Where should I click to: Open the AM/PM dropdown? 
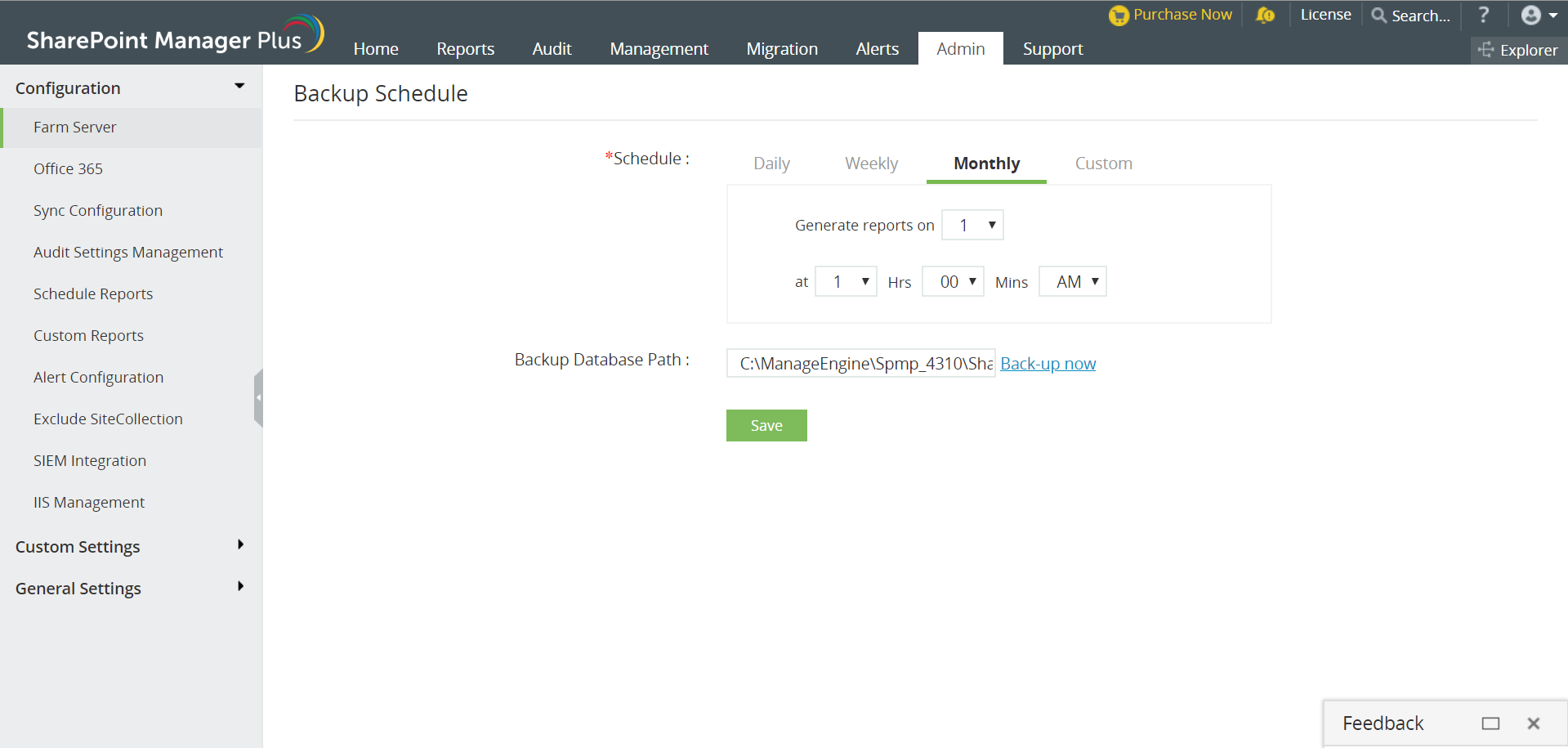(x=1073, y=281)
